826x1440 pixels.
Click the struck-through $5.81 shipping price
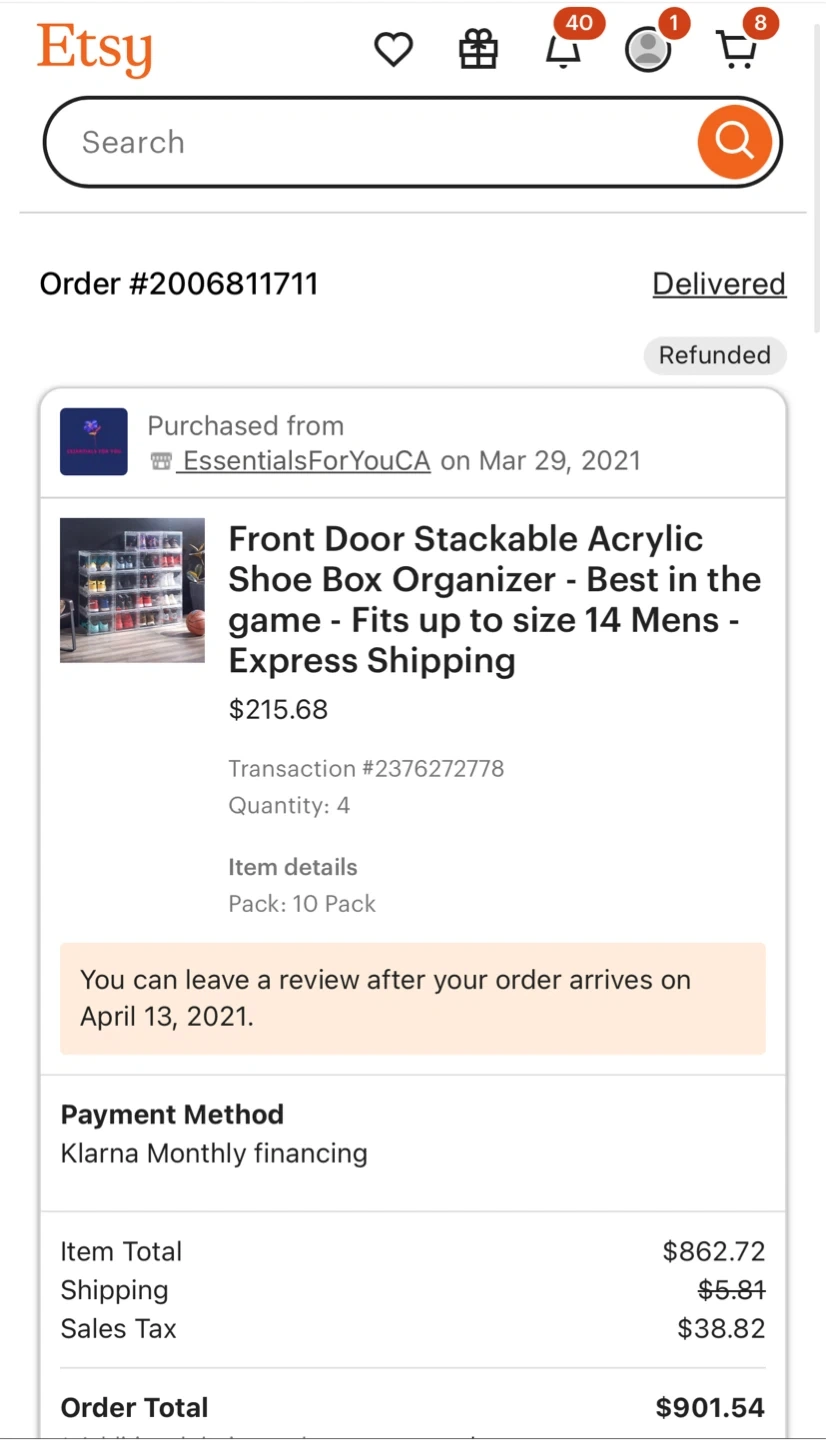(731, 1290)
